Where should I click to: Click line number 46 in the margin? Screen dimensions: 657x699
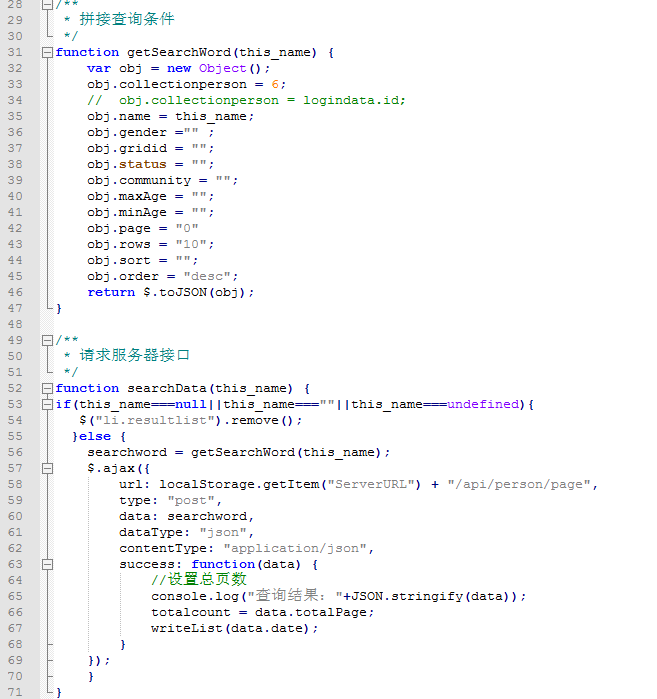coord(15,292)
